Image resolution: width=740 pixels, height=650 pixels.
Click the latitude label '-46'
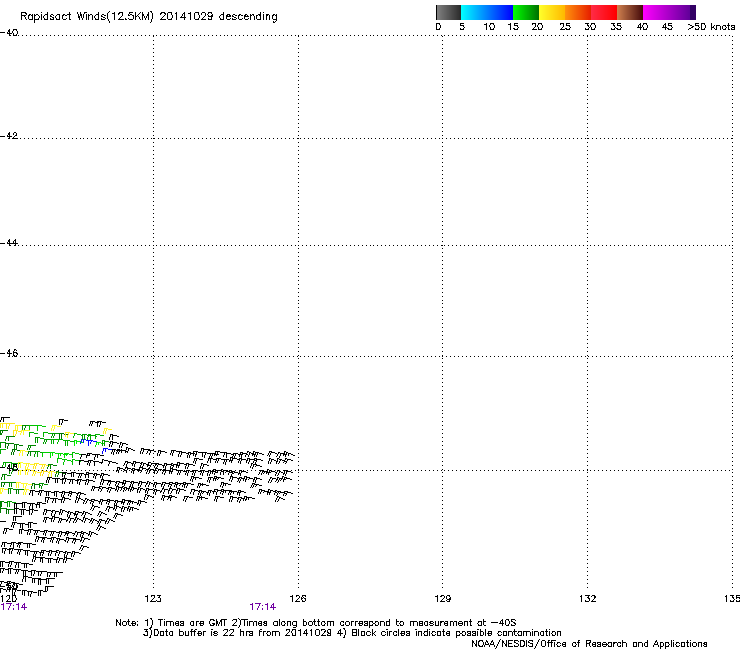coord(9,354)
